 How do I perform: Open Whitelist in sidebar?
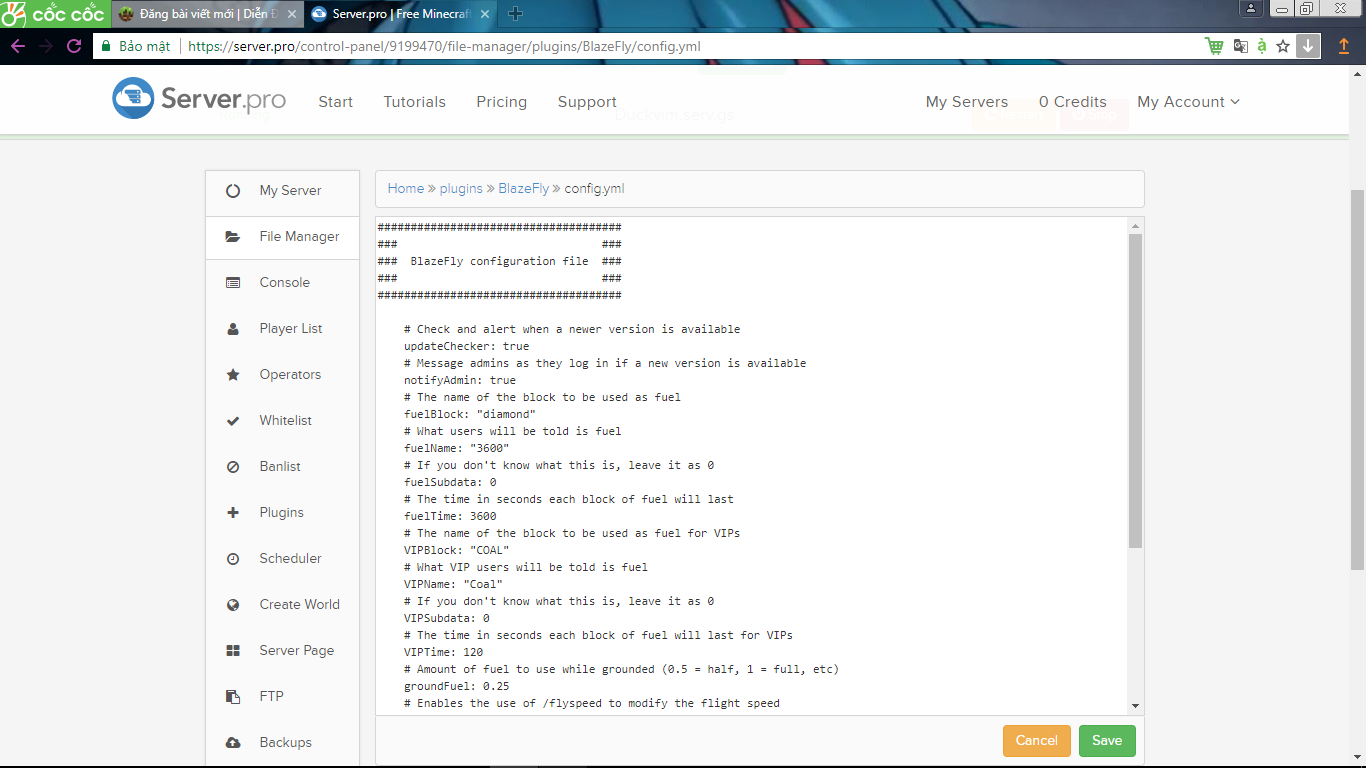[282, 421]
